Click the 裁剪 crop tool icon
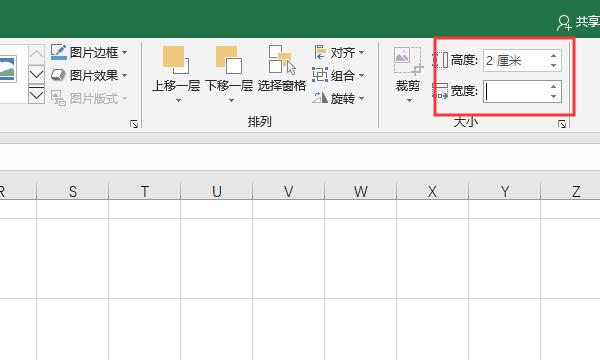This screenshot has width=600, height=360. (x=408, y=60)
